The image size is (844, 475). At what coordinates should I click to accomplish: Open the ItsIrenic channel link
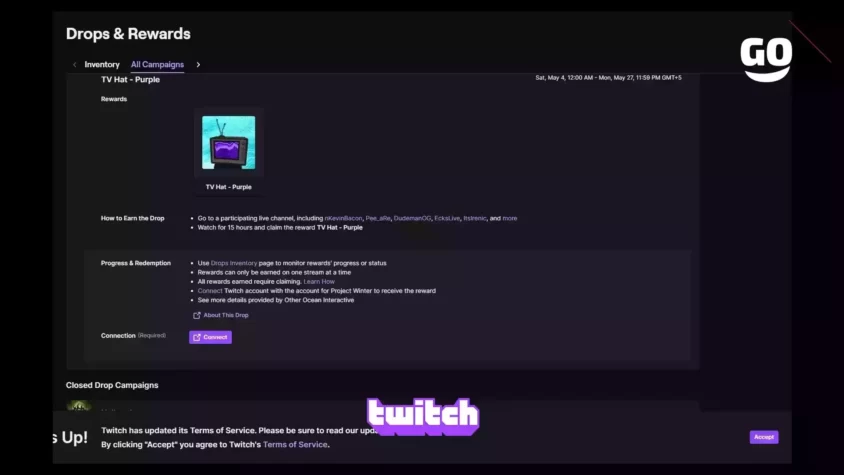pos(475,218)
